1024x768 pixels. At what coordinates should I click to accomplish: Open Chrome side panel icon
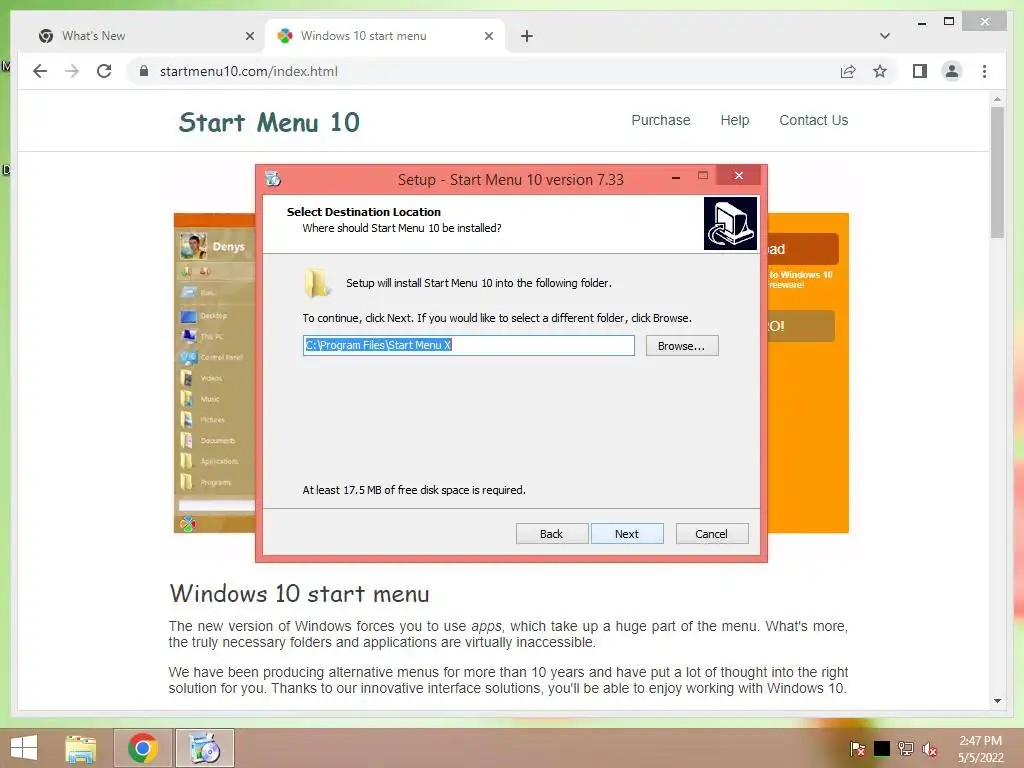pyautogui.click(x=920, y=71)
